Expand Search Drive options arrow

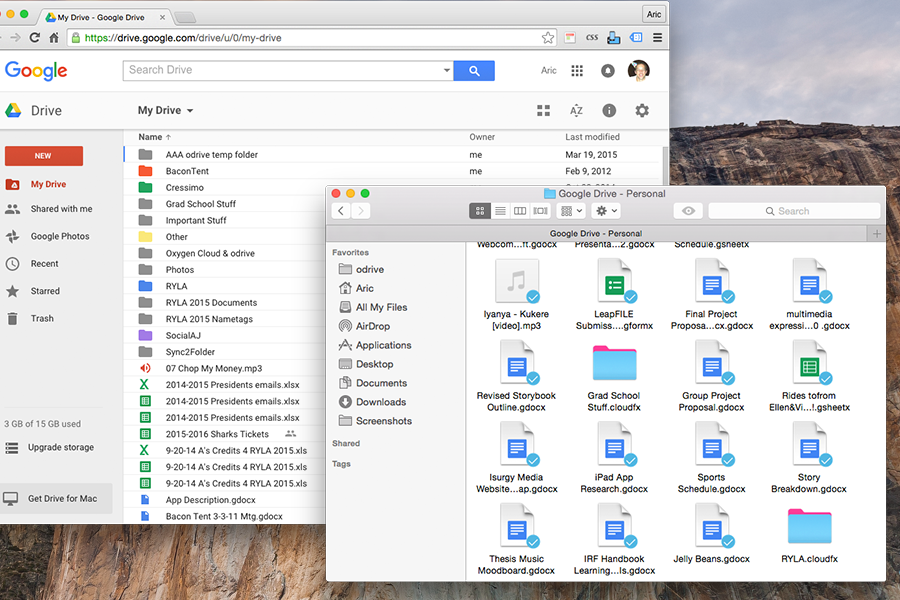pyautogui.click(x=447, y=71)
